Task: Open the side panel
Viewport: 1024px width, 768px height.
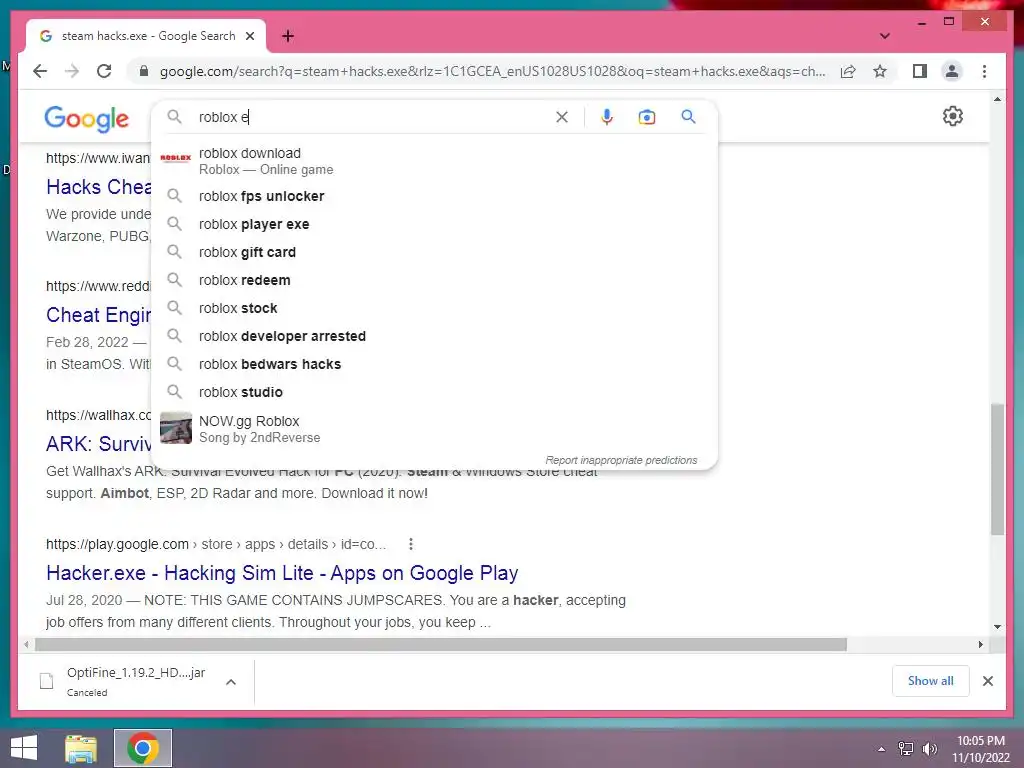Action: click(920, 71)
